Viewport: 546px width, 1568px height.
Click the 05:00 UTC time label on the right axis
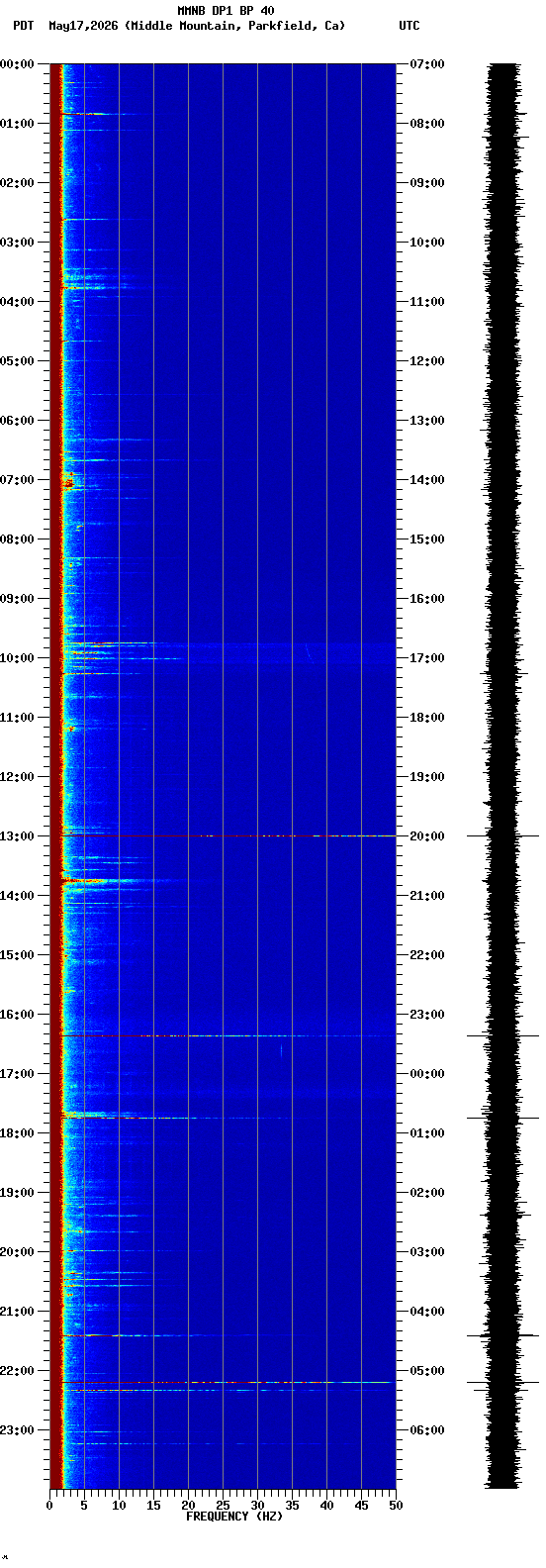click(x=427, y=1371)
